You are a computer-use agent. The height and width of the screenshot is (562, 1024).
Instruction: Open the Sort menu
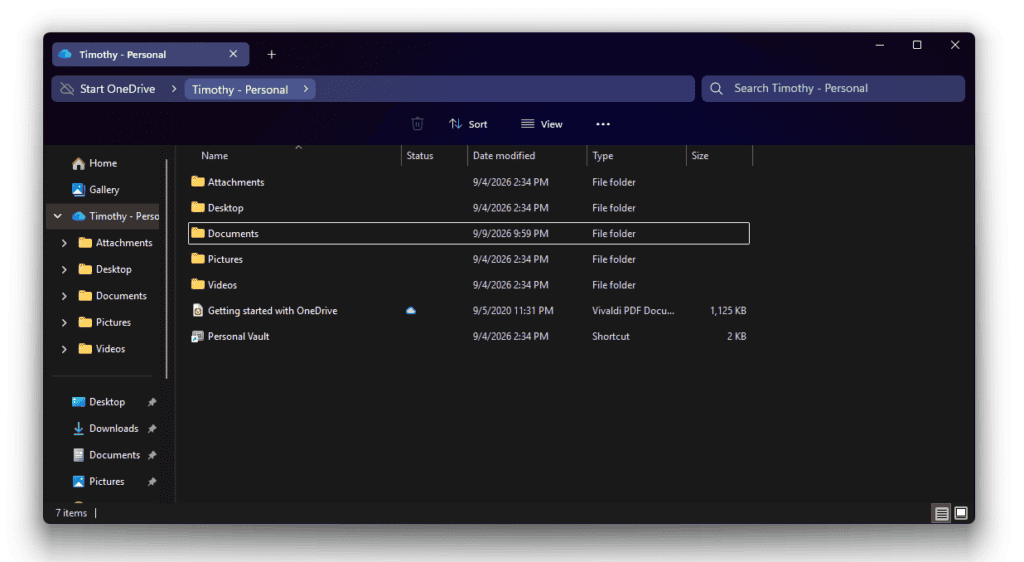pos(468,124)
